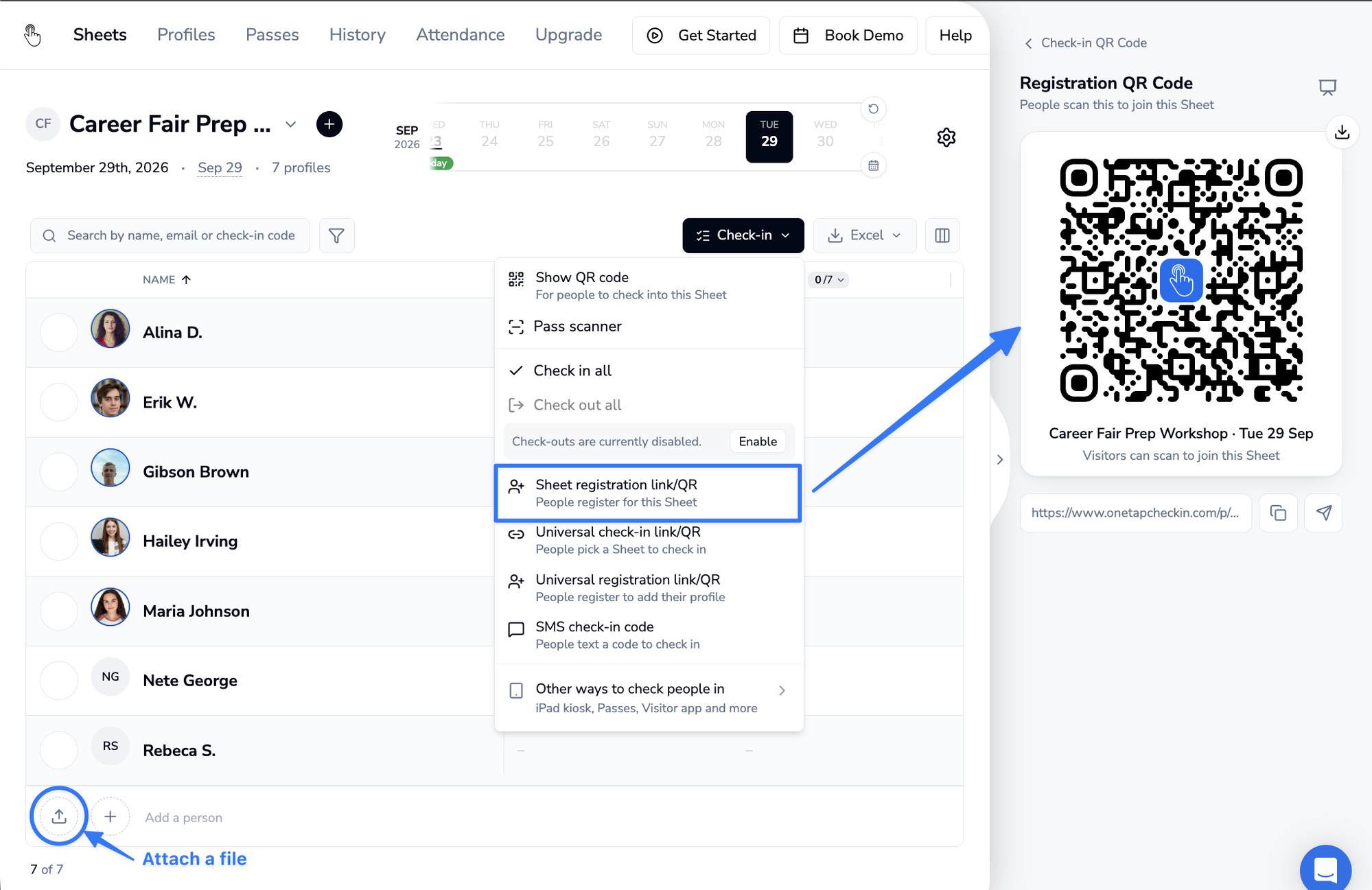The image size is (1372, 890).
Task: Select Universal check-in link/QR option
Action: coord(649,540)
